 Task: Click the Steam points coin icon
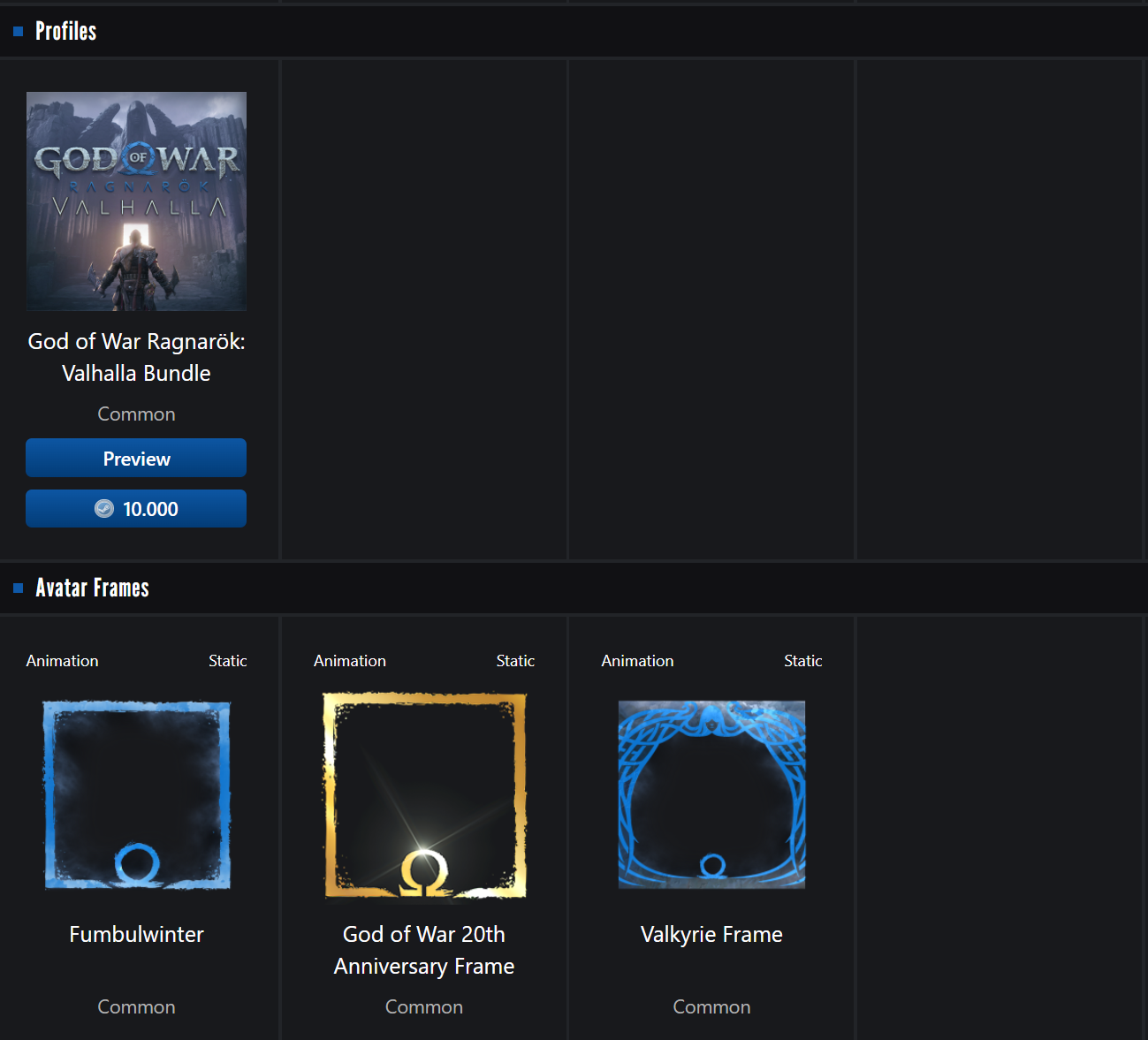pos(104,509)
